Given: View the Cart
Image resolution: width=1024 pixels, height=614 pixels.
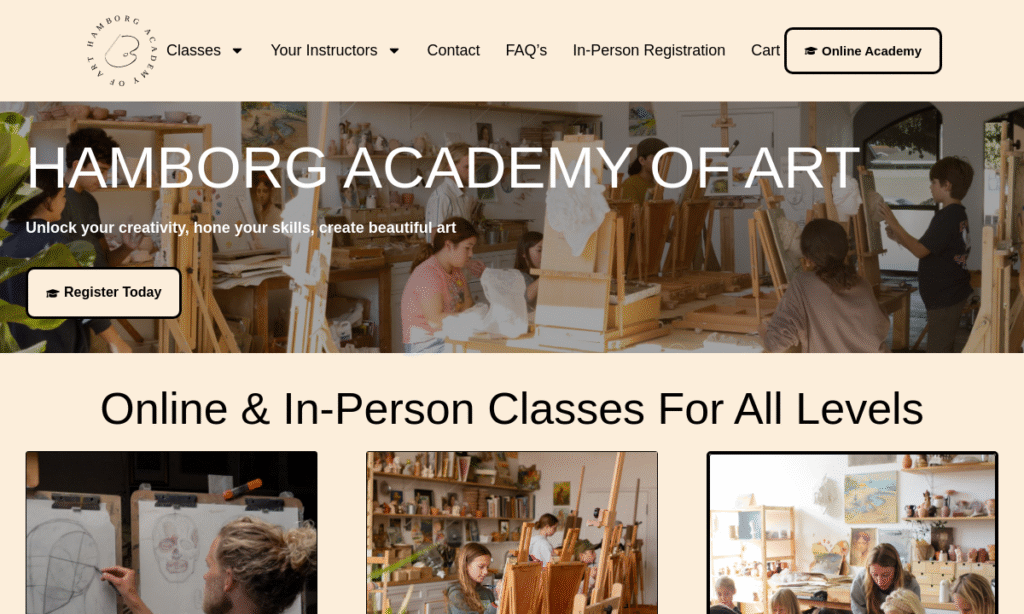Looking at the screenshot, I should (765, 50).
